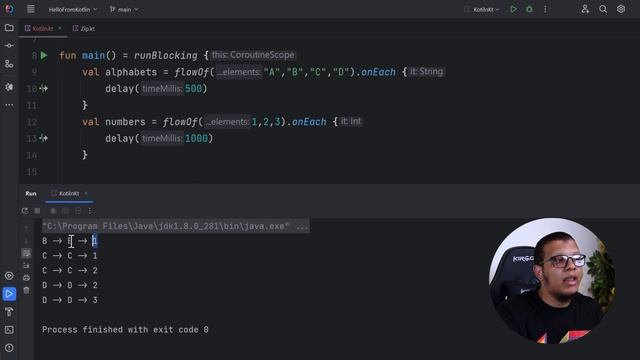Open the Kotlin.kt run configuration dropdown
640x360 pixels.
[482, 9]
